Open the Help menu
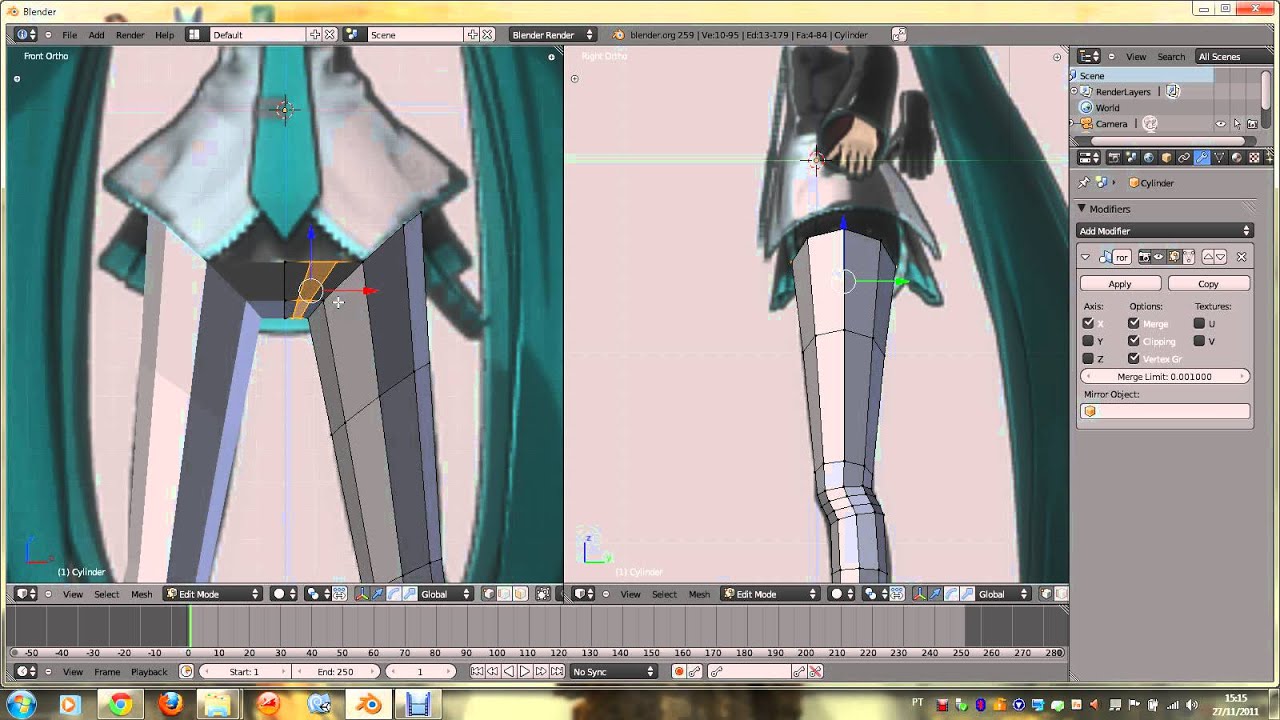Image resolution: width=1280 pixels, height=720 pixels. click(164, 35)
